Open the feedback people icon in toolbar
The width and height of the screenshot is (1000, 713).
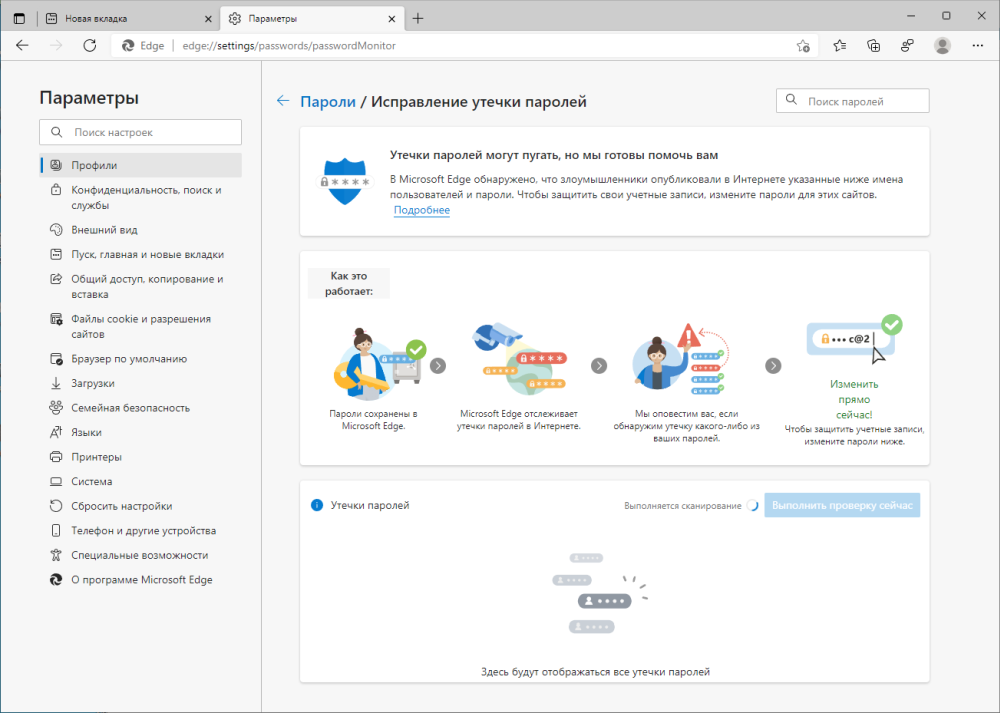pos(908,45)
